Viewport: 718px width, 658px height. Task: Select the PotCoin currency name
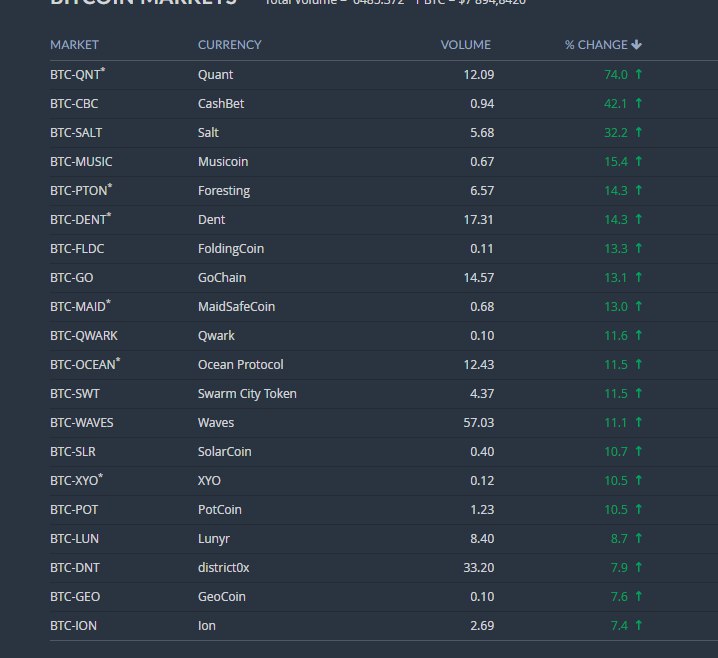(219, 510)
